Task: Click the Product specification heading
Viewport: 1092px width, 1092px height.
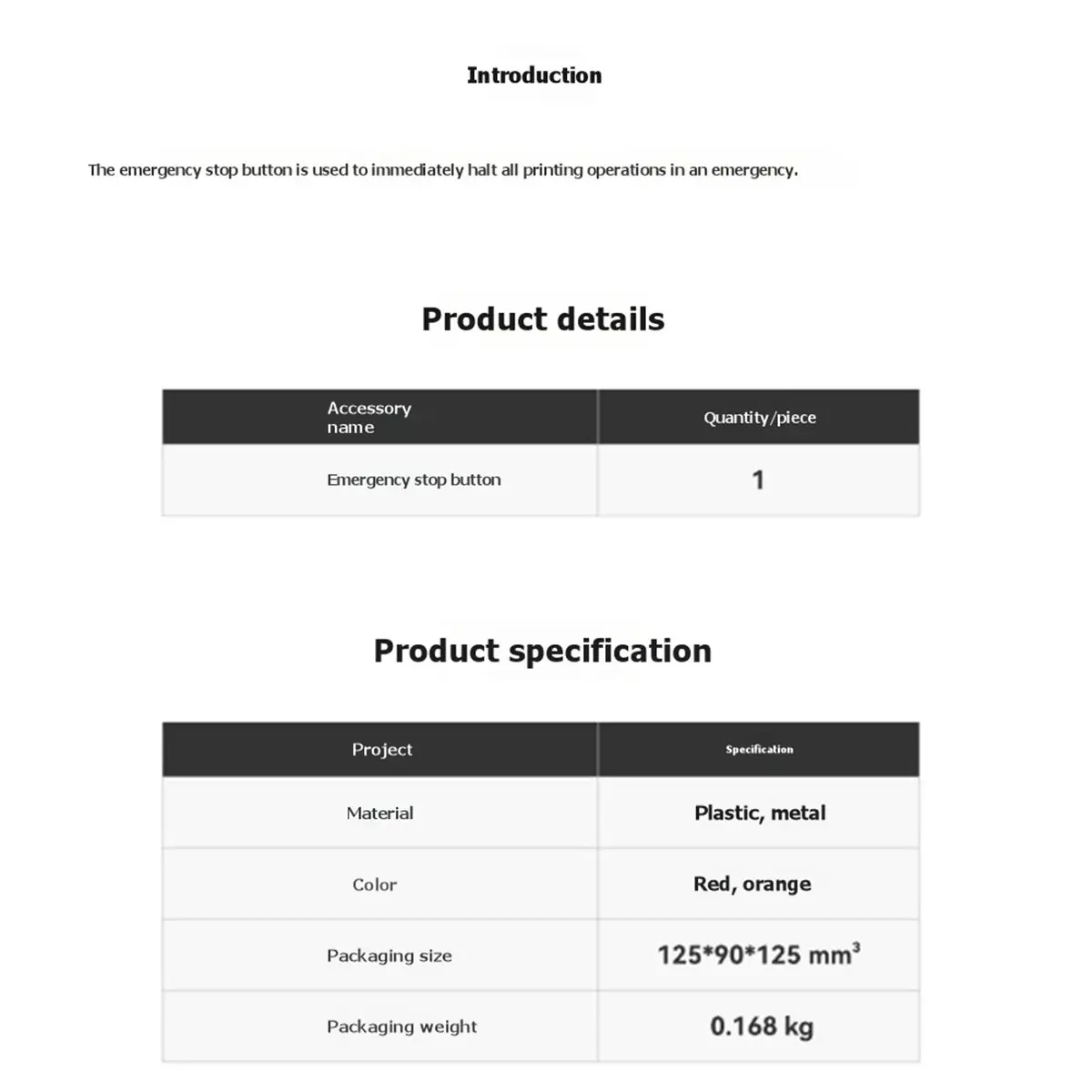Action: [543, 652]
